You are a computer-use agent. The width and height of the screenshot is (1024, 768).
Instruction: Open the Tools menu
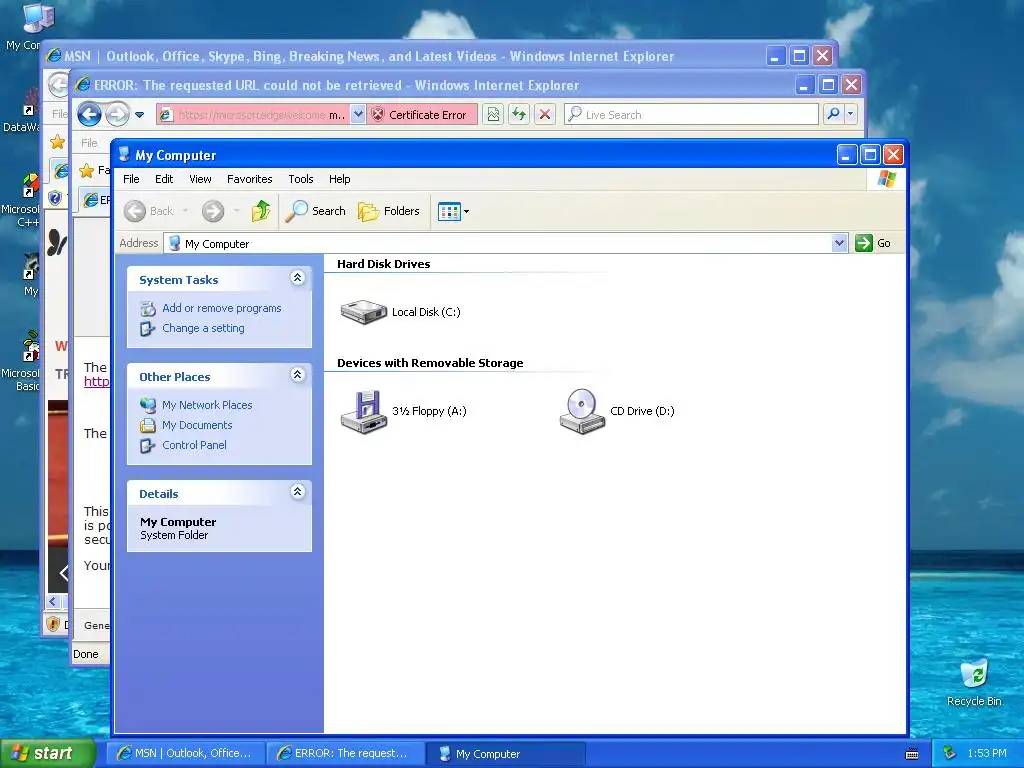coord(300,179)
